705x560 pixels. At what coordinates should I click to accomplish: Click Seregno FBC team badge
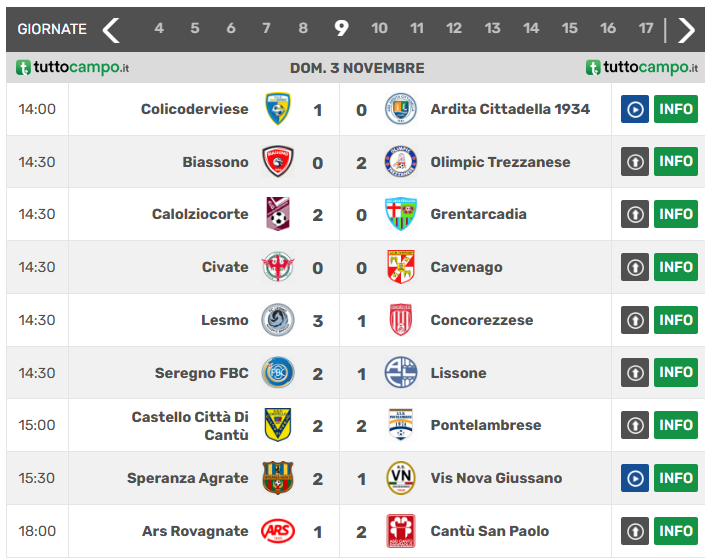pyautogui.click(x=278, y=373)
